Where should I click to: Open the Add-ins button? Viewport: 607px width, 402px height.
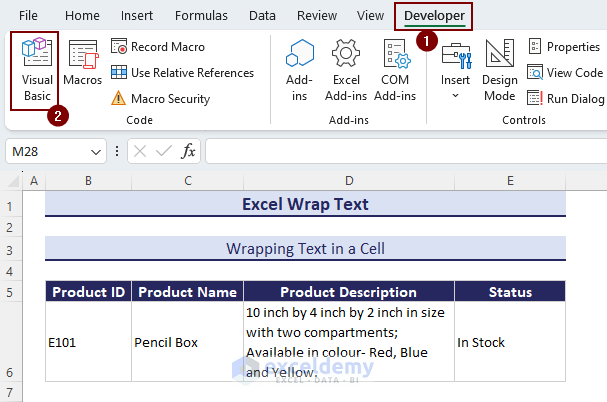[299, 70]
